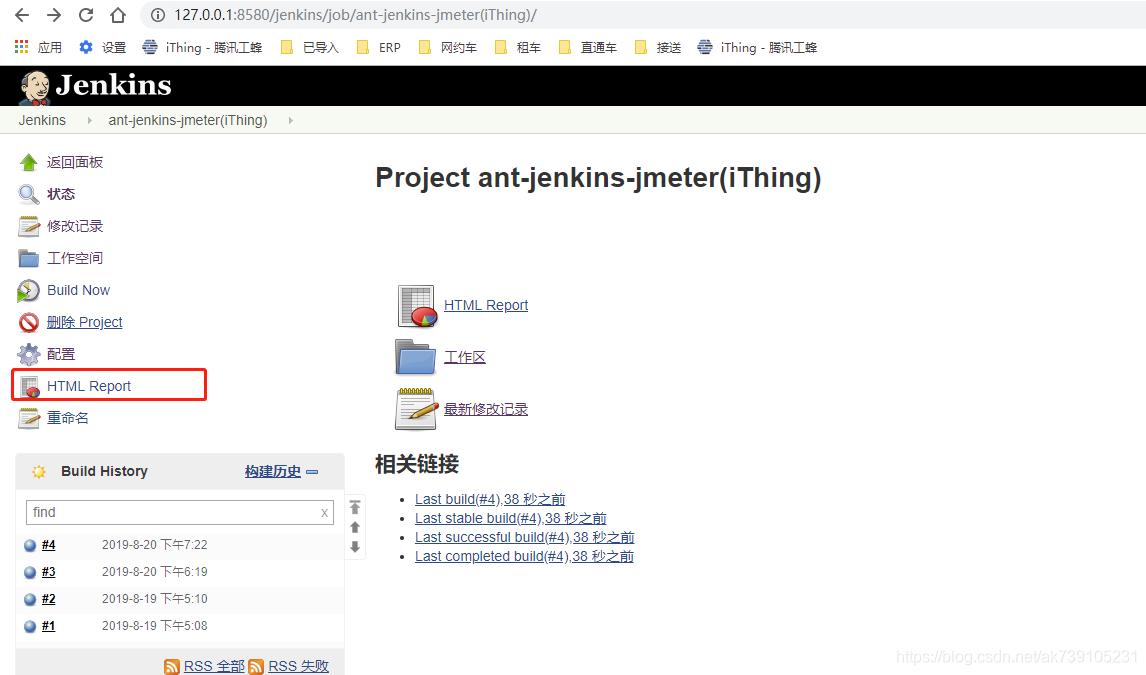This screenshot has height=675, width=1146.
Task: Open the 设置 bookmark
Action: 102,47
